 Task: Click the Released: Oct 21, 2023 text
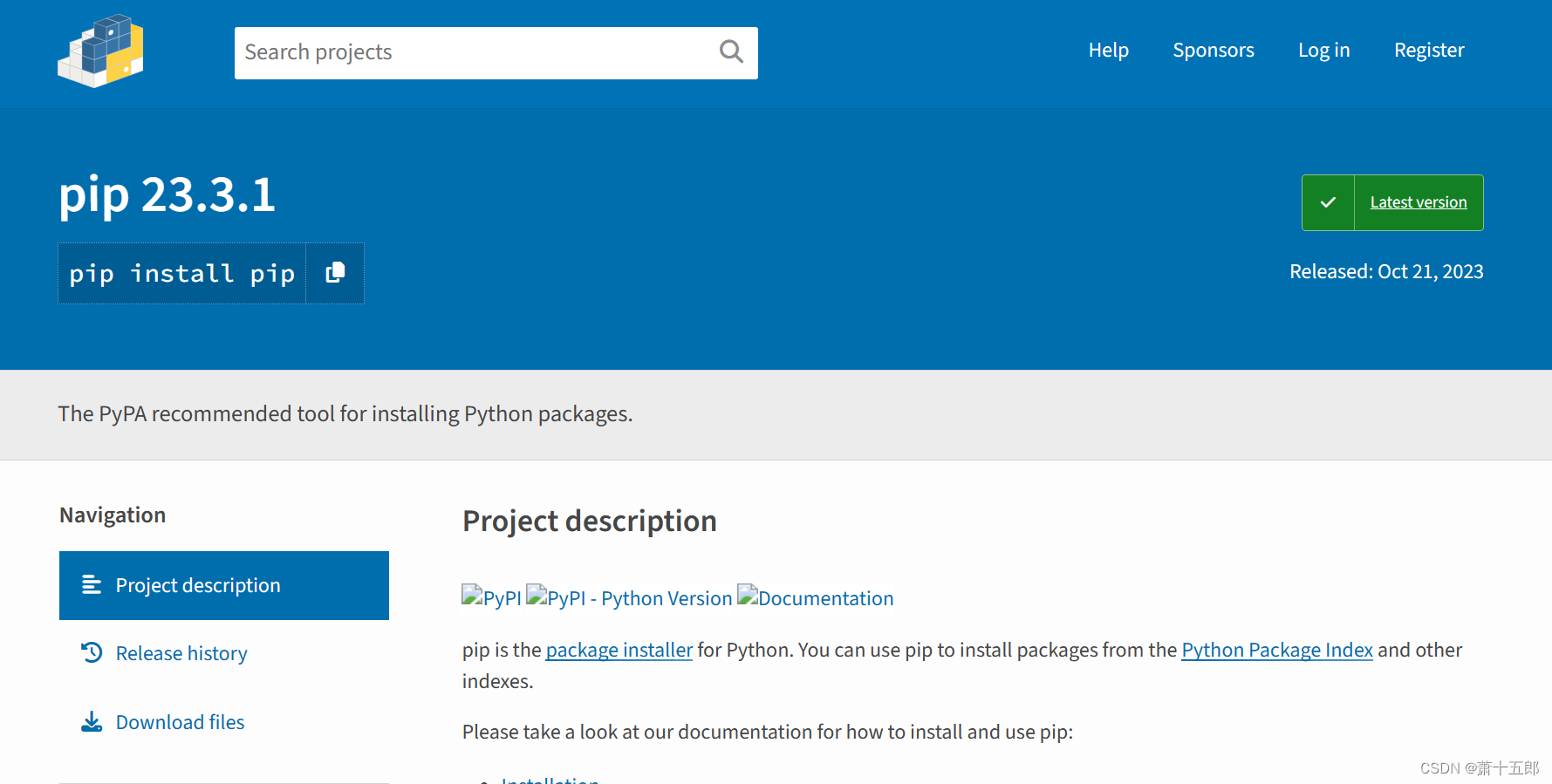click(x=1386, y=272)
